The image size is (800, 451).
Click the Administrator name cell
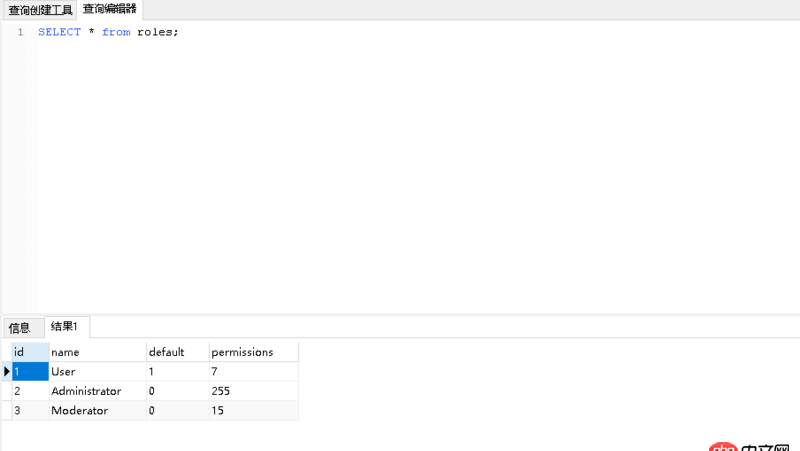[96, 391]
